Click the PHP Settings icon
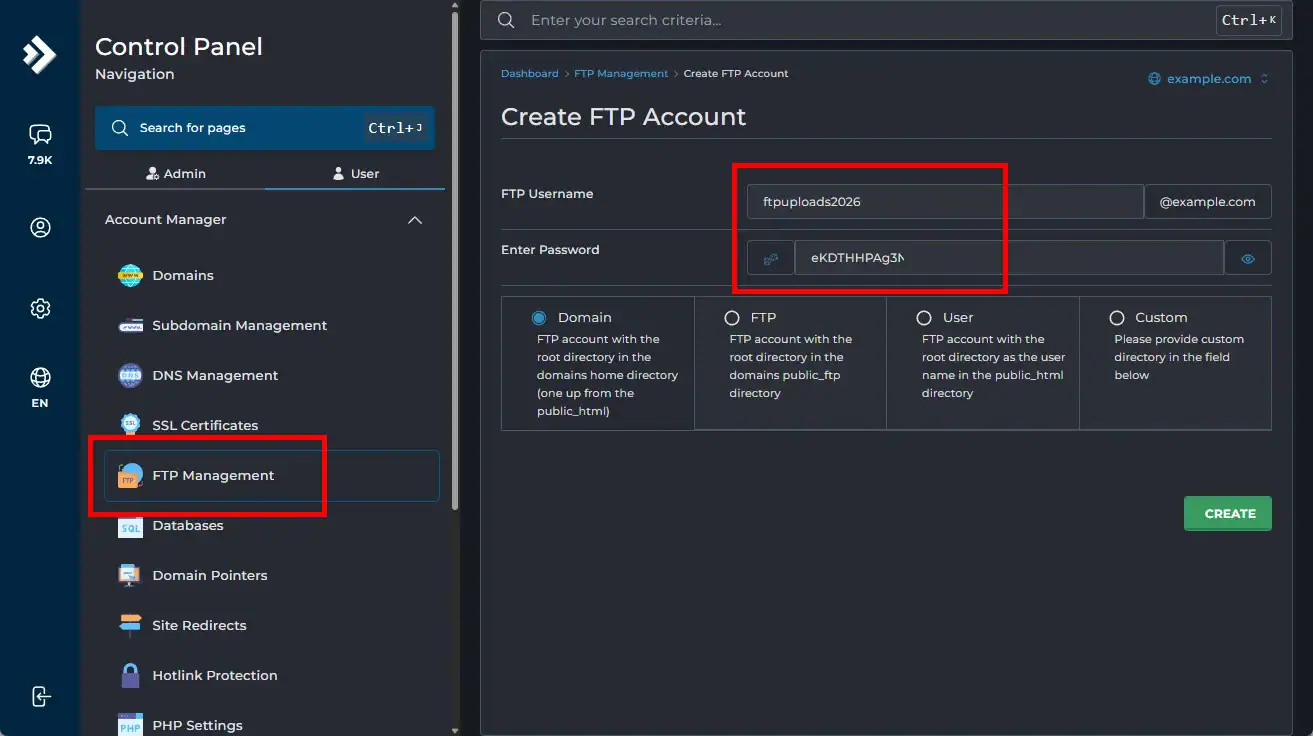Screen dimensions: 1313x736 click(x=130, y=724)
